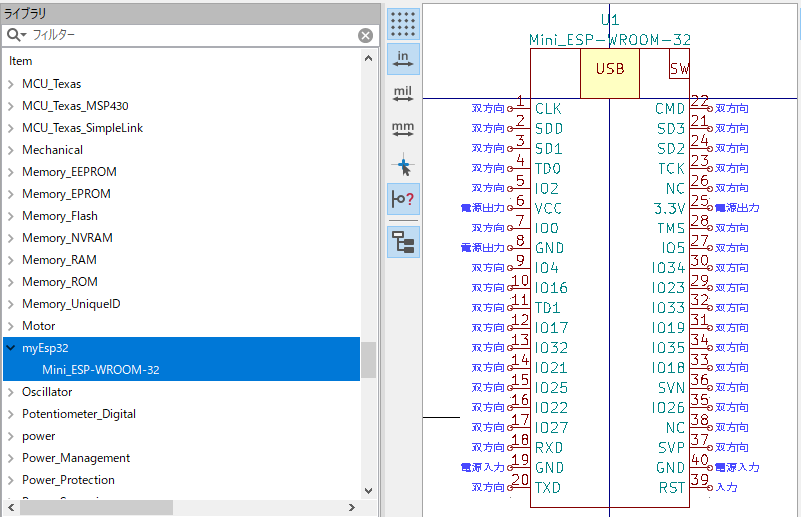Toggle full-window crosshair cursor

click(403, 165)
